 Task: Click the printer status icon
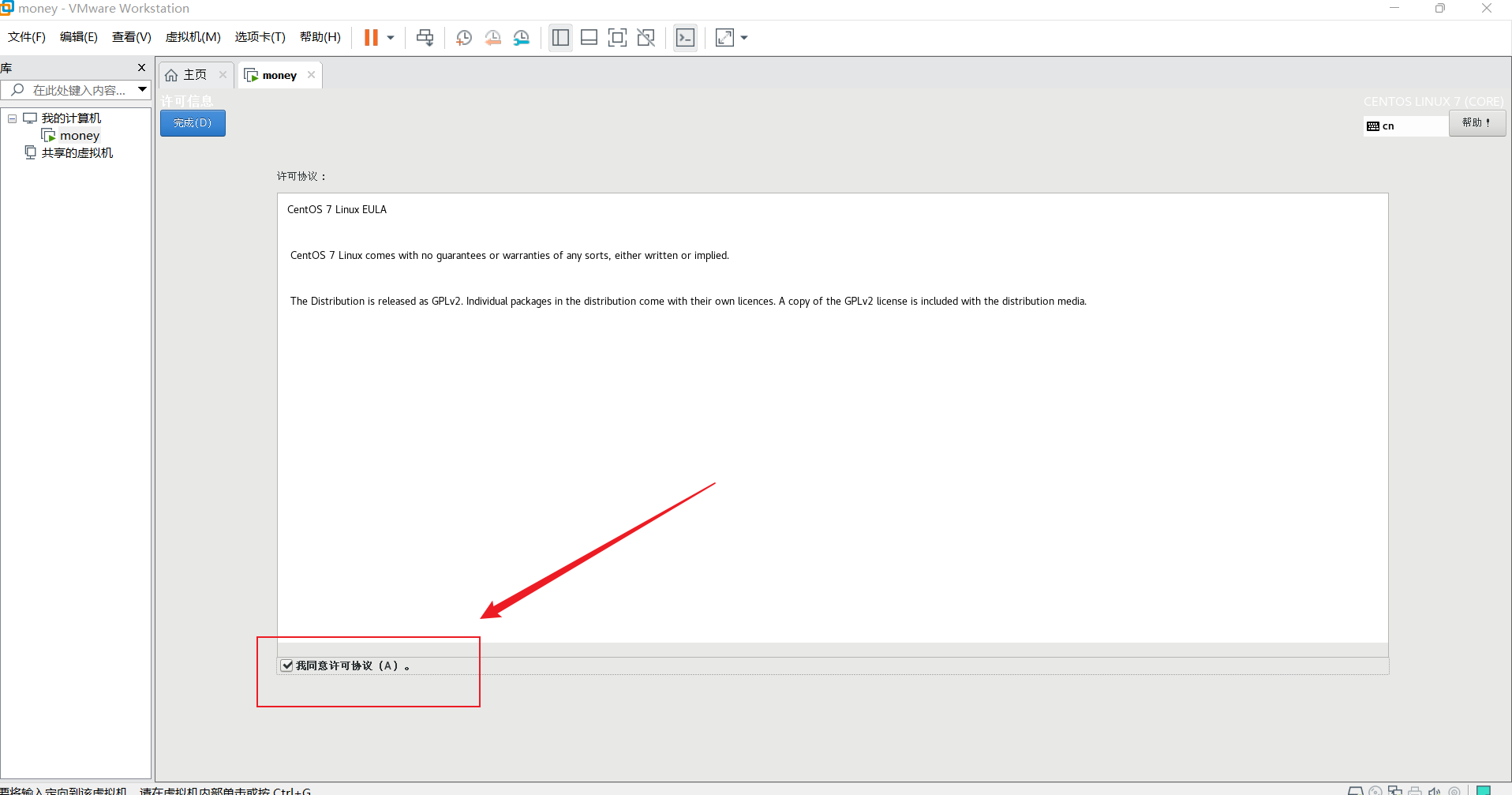pos(1415,790)
